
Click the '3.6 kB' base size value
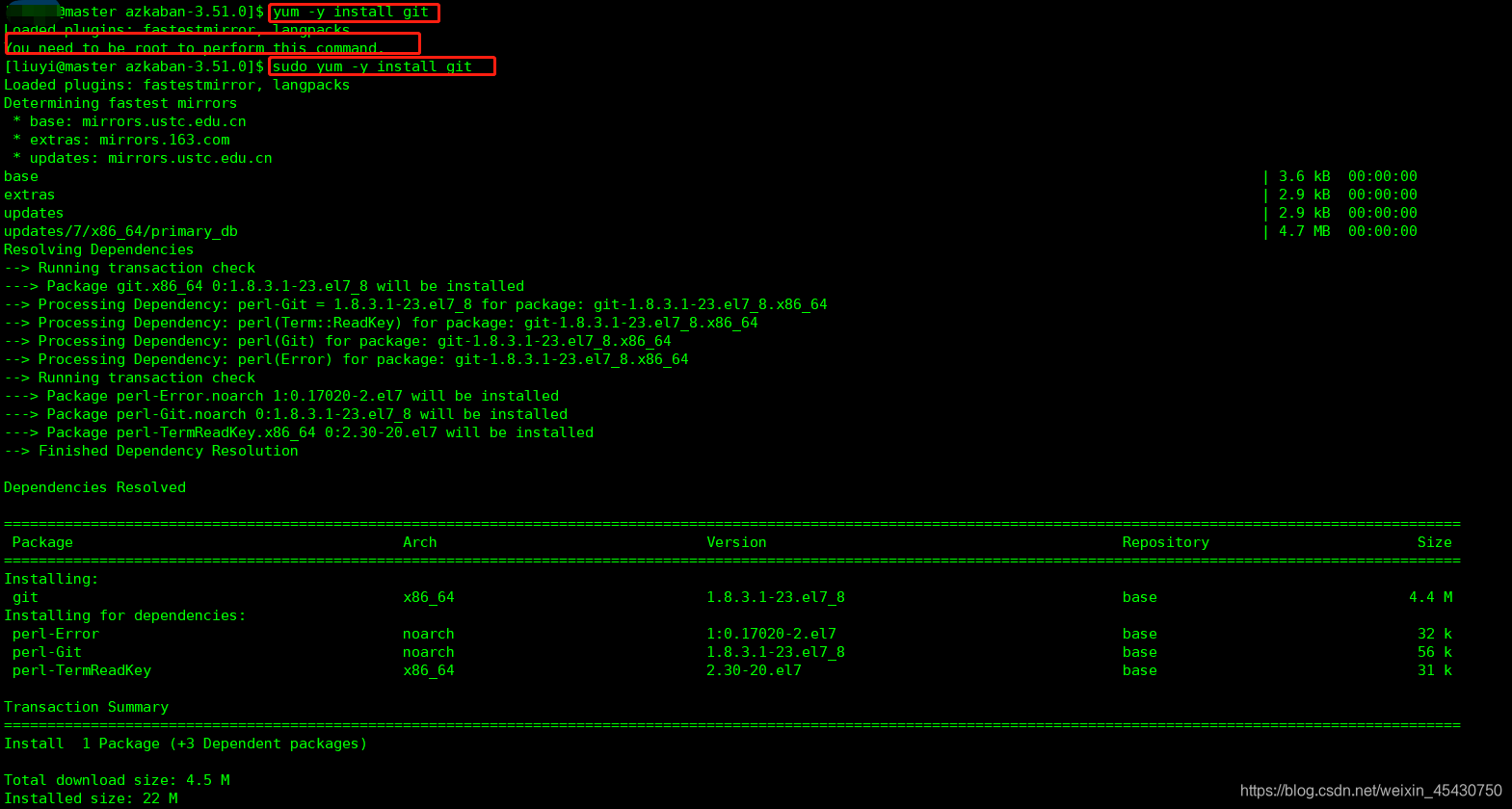click(1304, 176)
